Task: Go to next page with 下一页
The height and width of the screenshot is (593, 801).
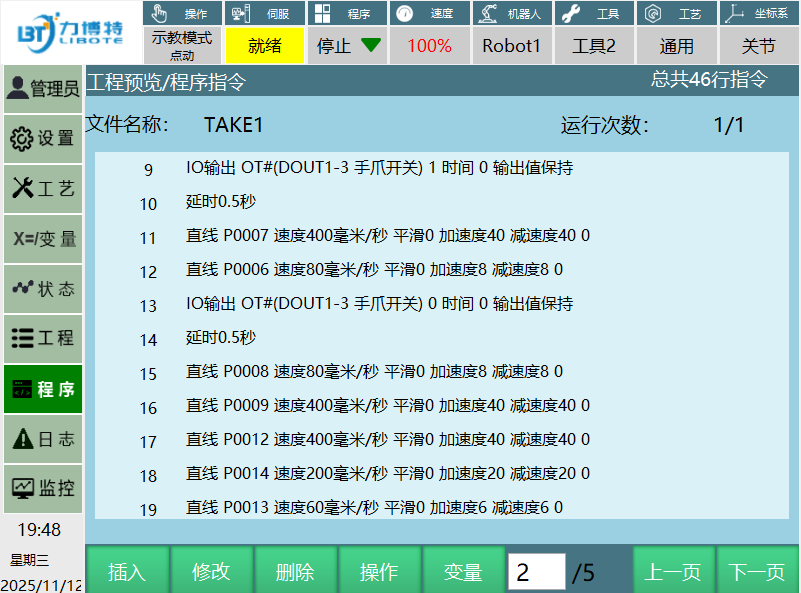Action: point(757,572)
